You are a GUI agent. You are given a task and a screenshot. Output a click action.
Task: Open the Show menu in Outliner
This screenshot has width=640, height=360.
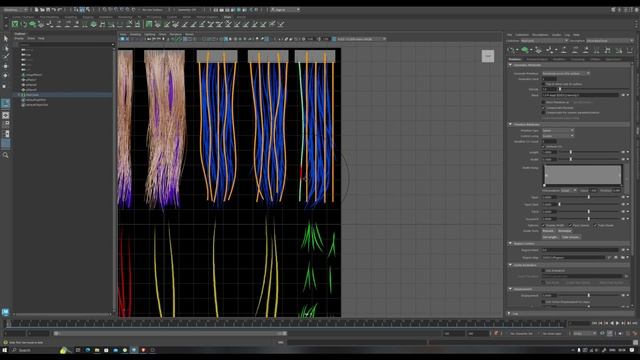tap(31, 38)
